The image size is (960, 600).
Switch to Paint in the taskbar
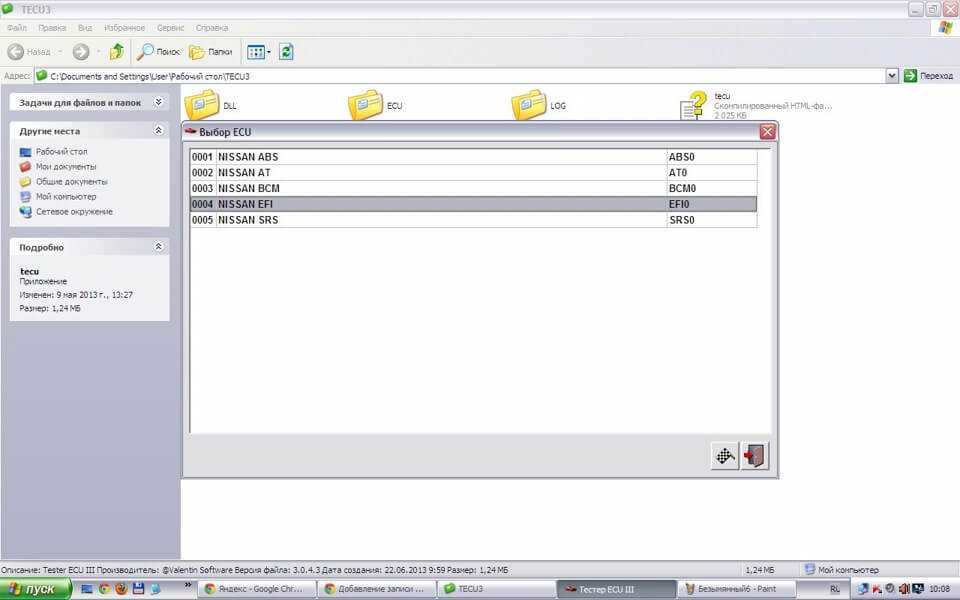[736, 589]
